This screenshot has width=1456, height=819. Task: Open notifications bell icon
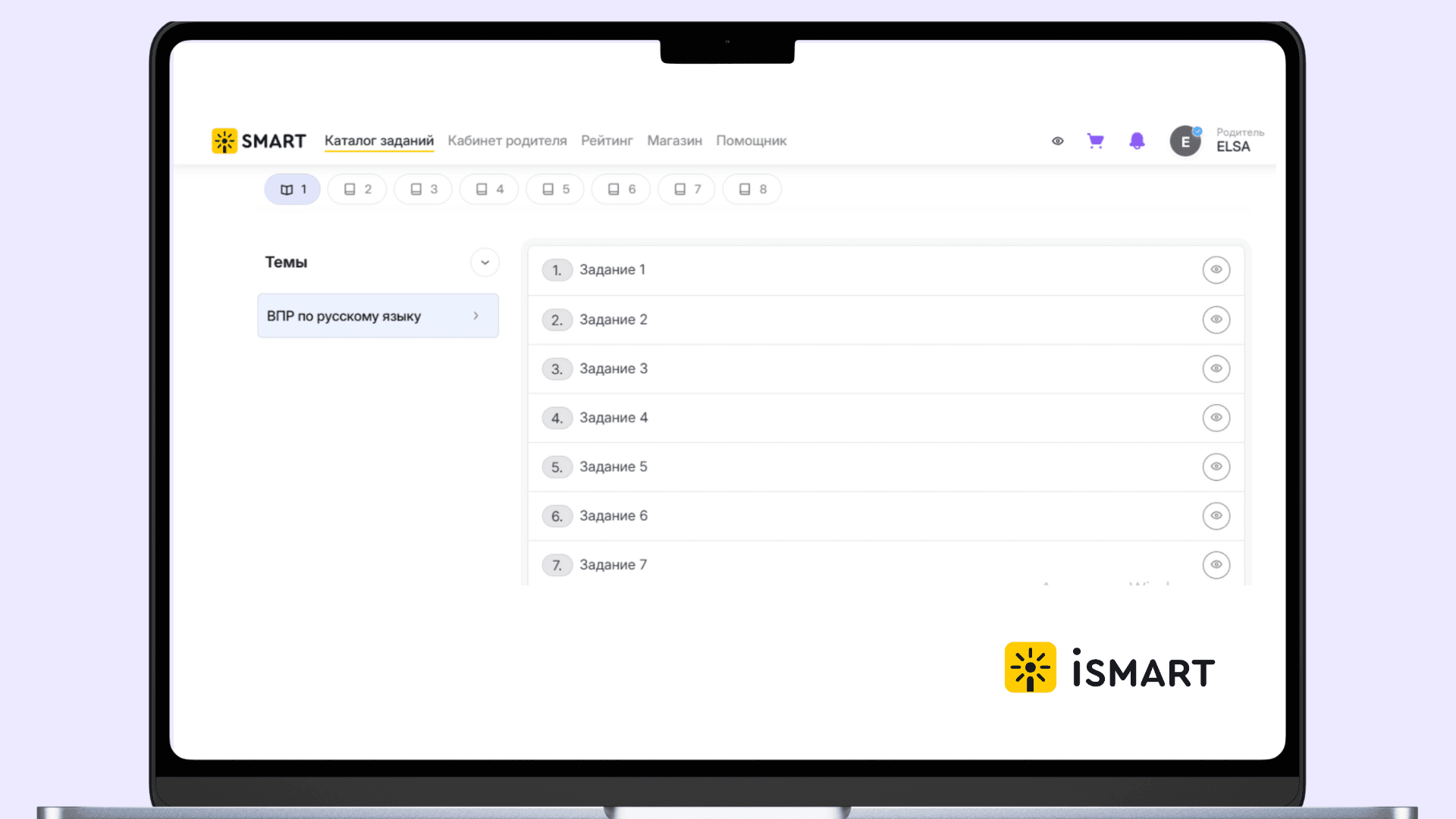click(1137, 141)
